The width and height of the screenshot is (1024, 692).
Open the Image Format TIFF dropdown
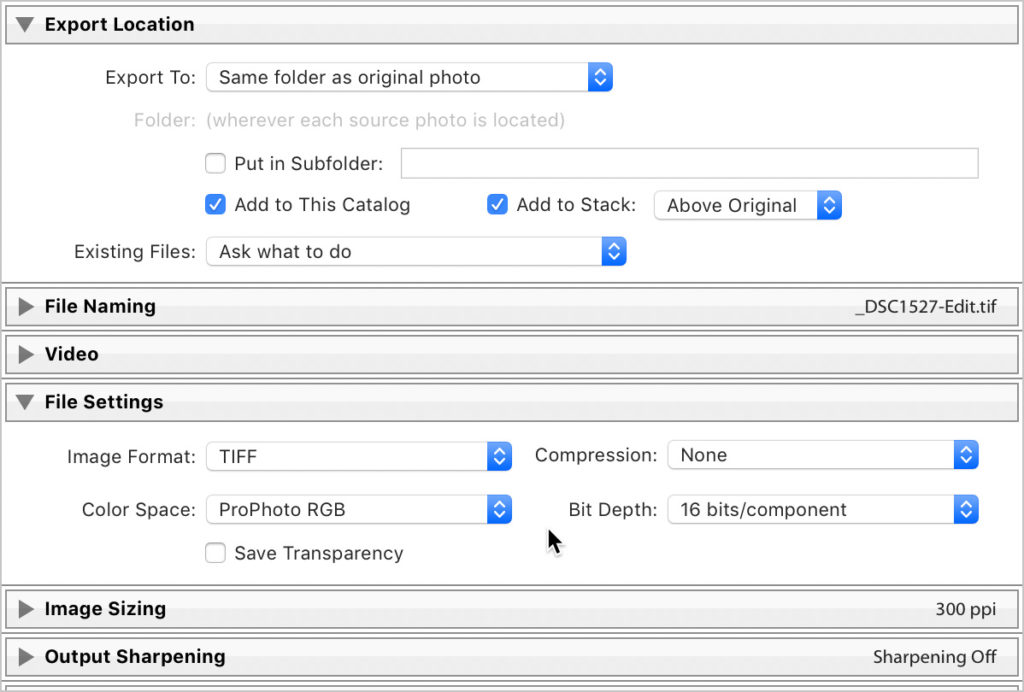click(359, 456)
